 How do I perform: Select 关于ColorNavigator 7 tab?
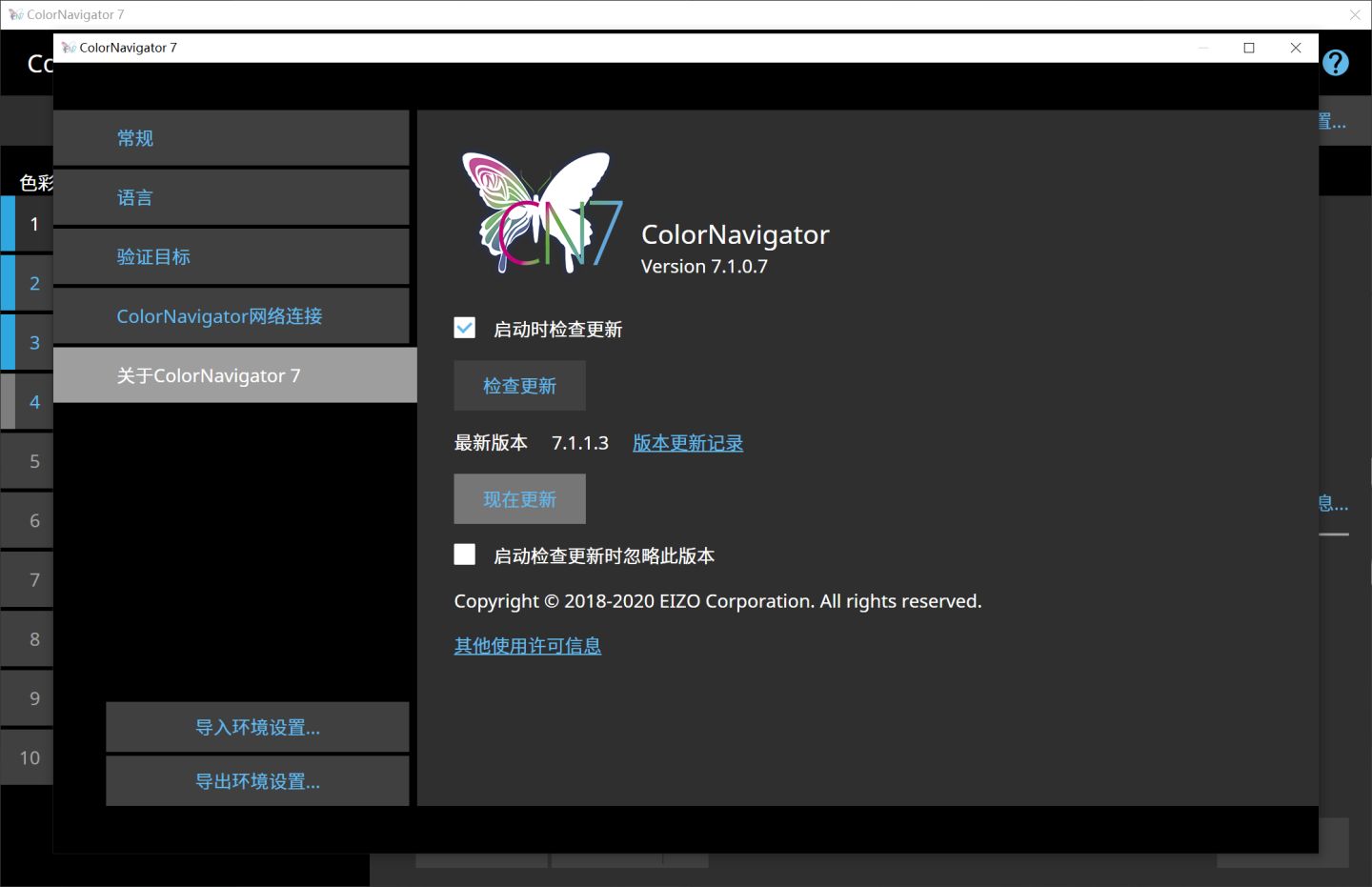[x=235, y=375]
